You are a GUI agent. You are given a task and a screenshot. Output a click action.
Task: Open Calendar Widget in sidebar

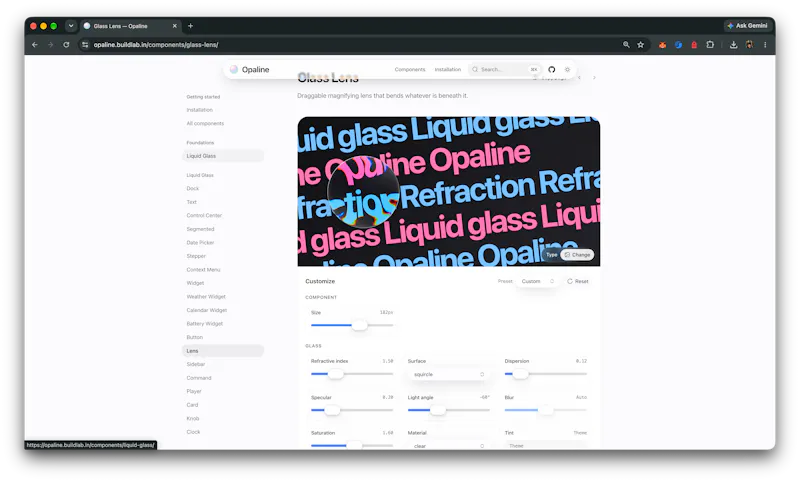click(x=207, y=310)
